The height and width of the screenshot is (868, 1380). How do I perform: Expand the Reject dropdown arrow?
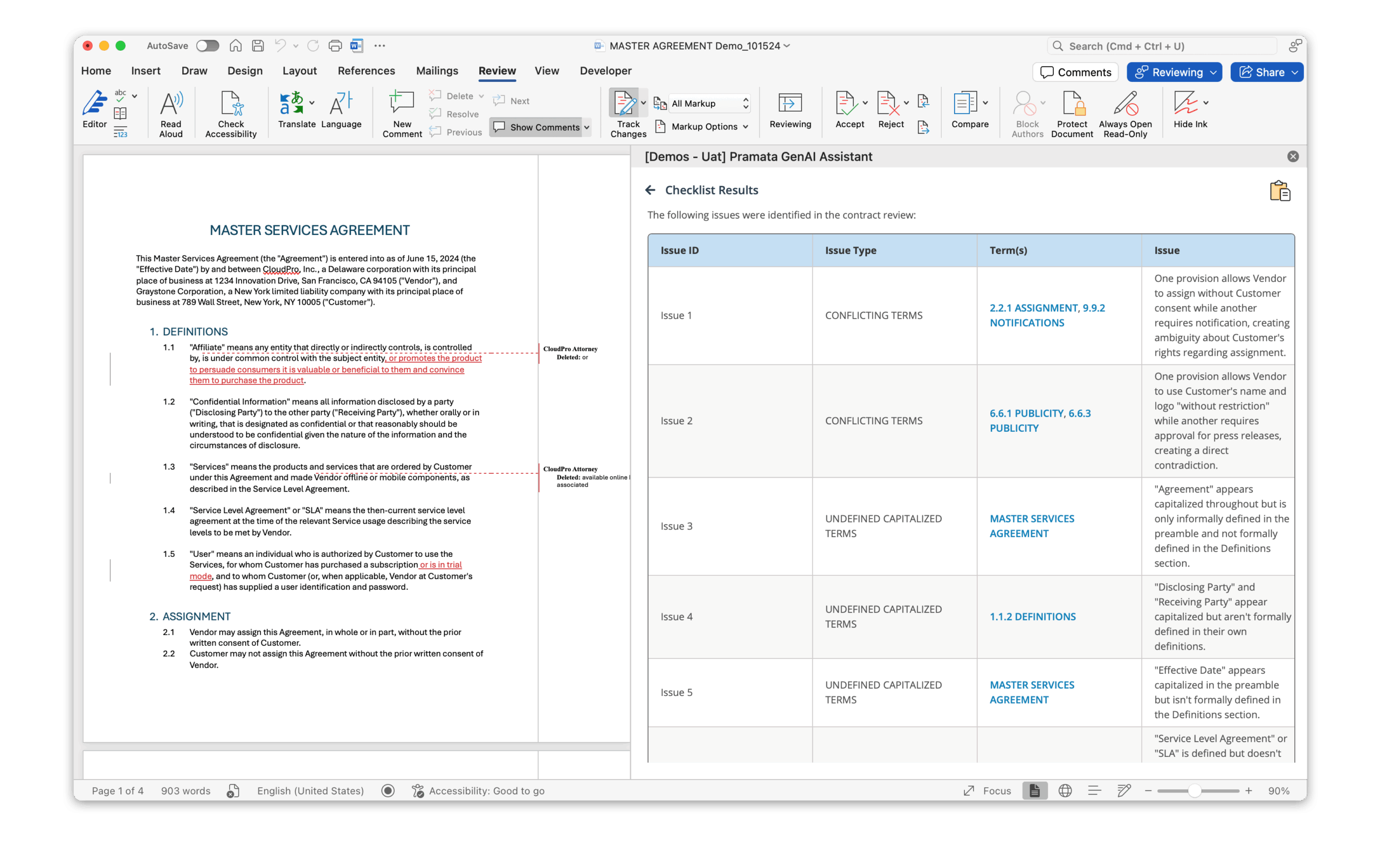pos(906,103)
